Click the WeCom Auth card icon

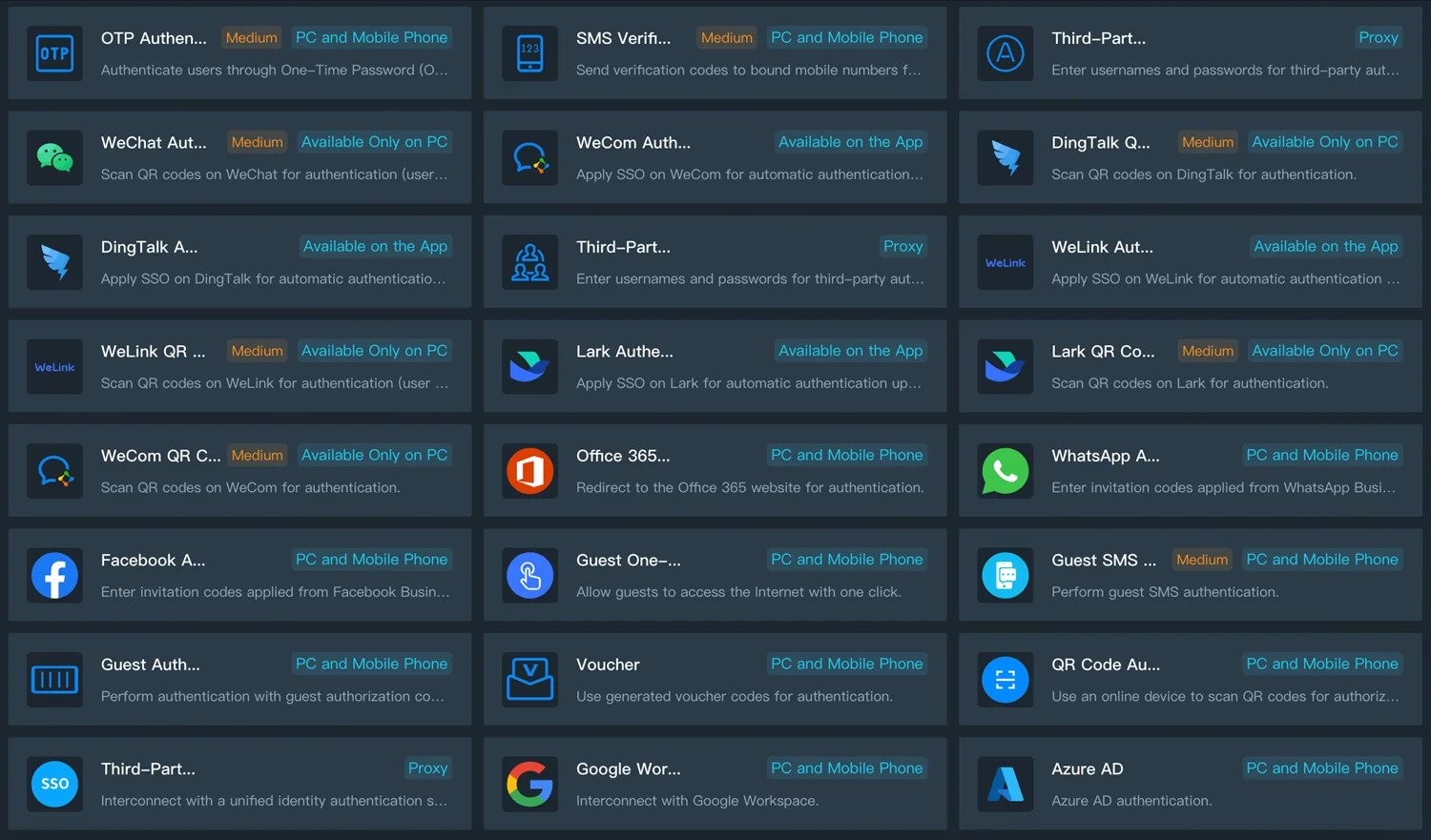pyautogui.click(x=529, y=157)
